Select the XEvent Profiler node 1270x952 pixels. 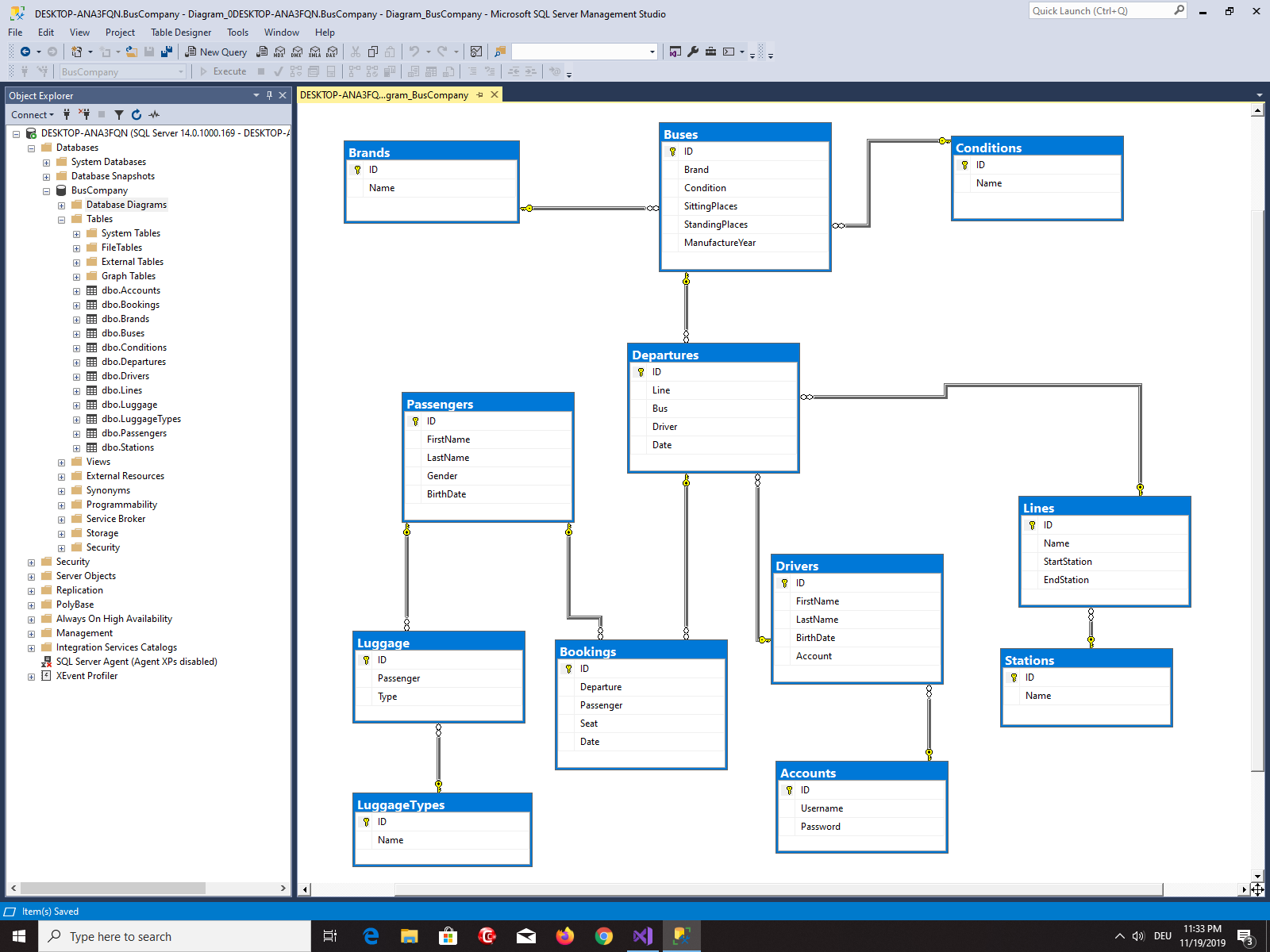click(x=87, y=676)
